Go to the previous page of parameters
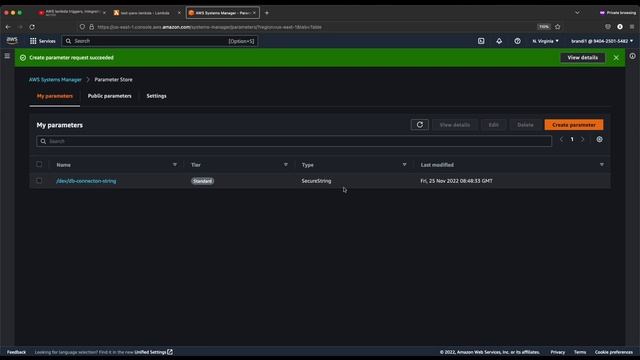 [x=561, y=140]
